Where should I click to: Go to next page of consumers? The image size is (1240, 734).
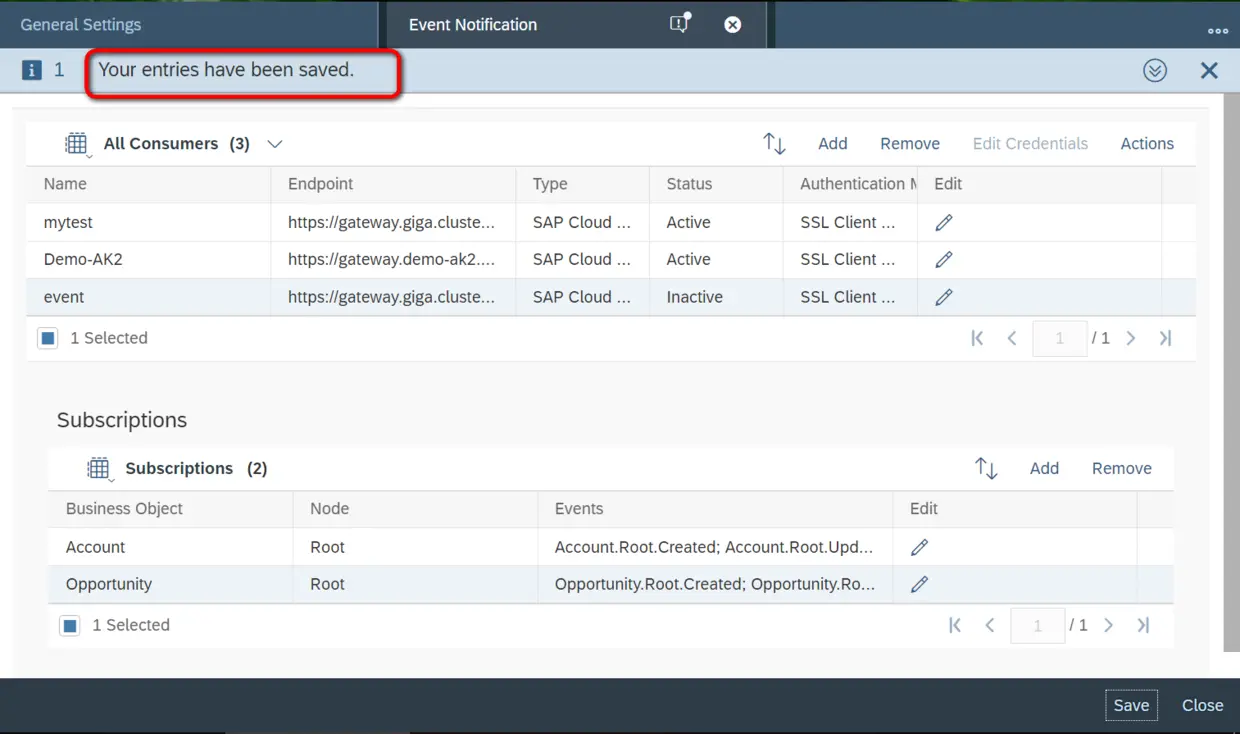point(1131,339)
